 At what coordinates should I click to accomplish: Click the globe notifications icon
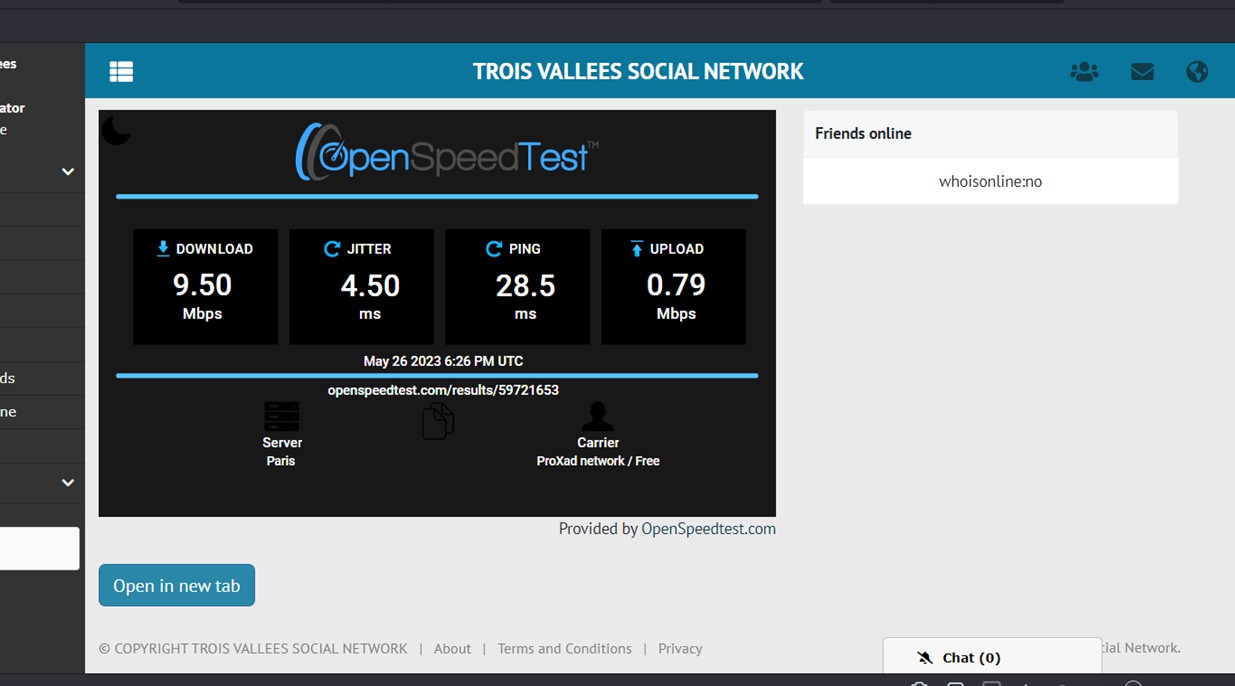[1197, 71]
